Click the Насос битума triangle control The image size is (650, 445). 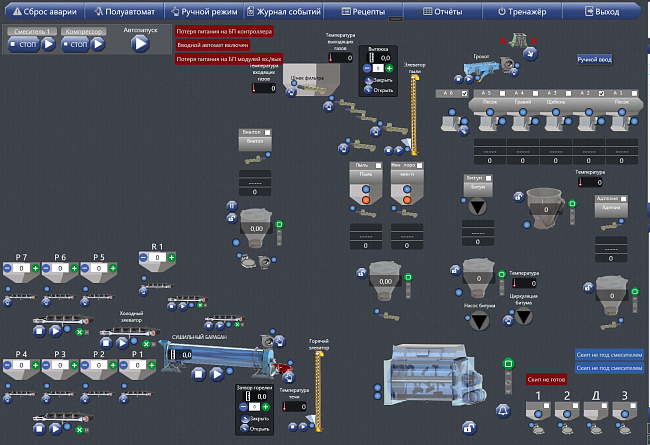point(480,320)
